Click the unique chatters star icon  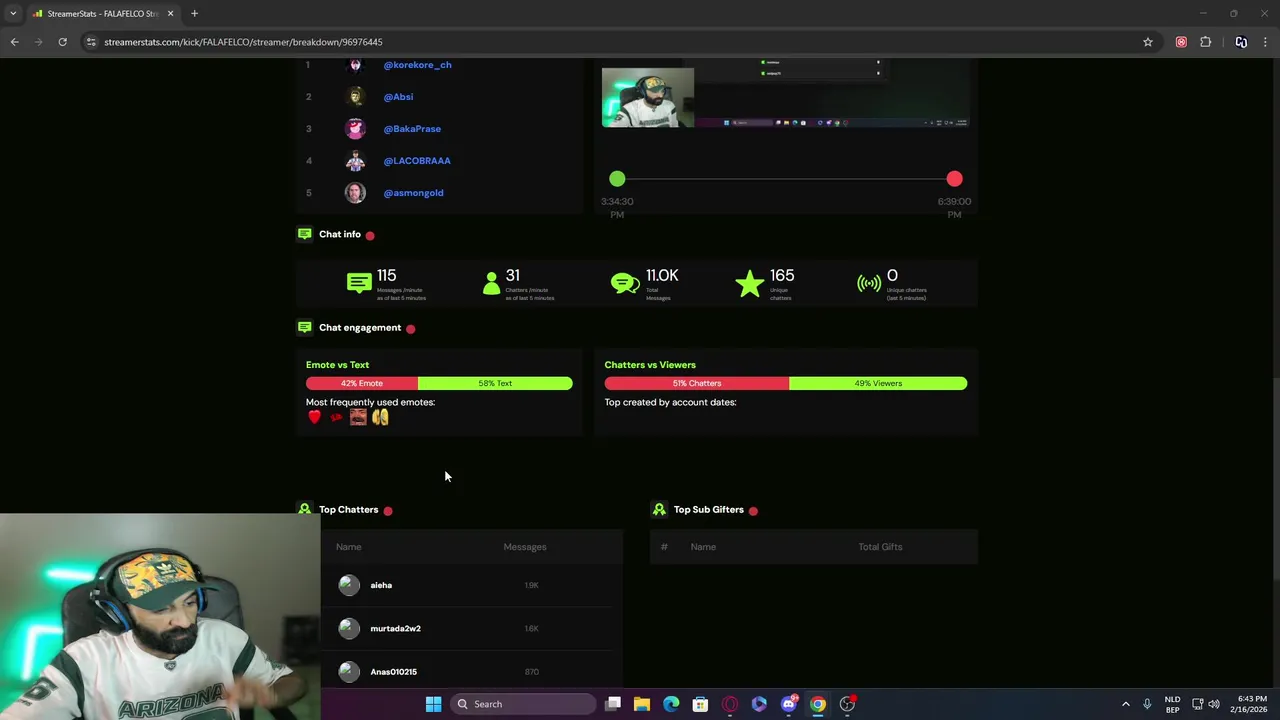coord(749,284)
